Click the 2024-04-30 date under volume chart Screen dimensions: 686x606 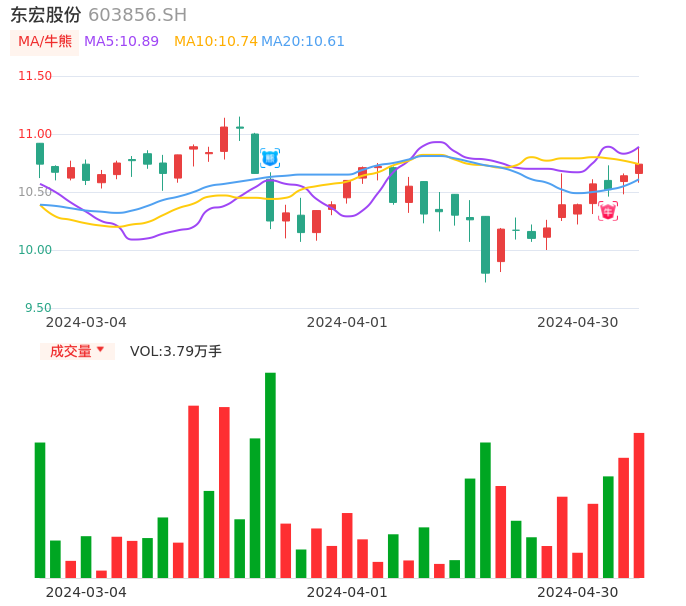tap(578, 592)
